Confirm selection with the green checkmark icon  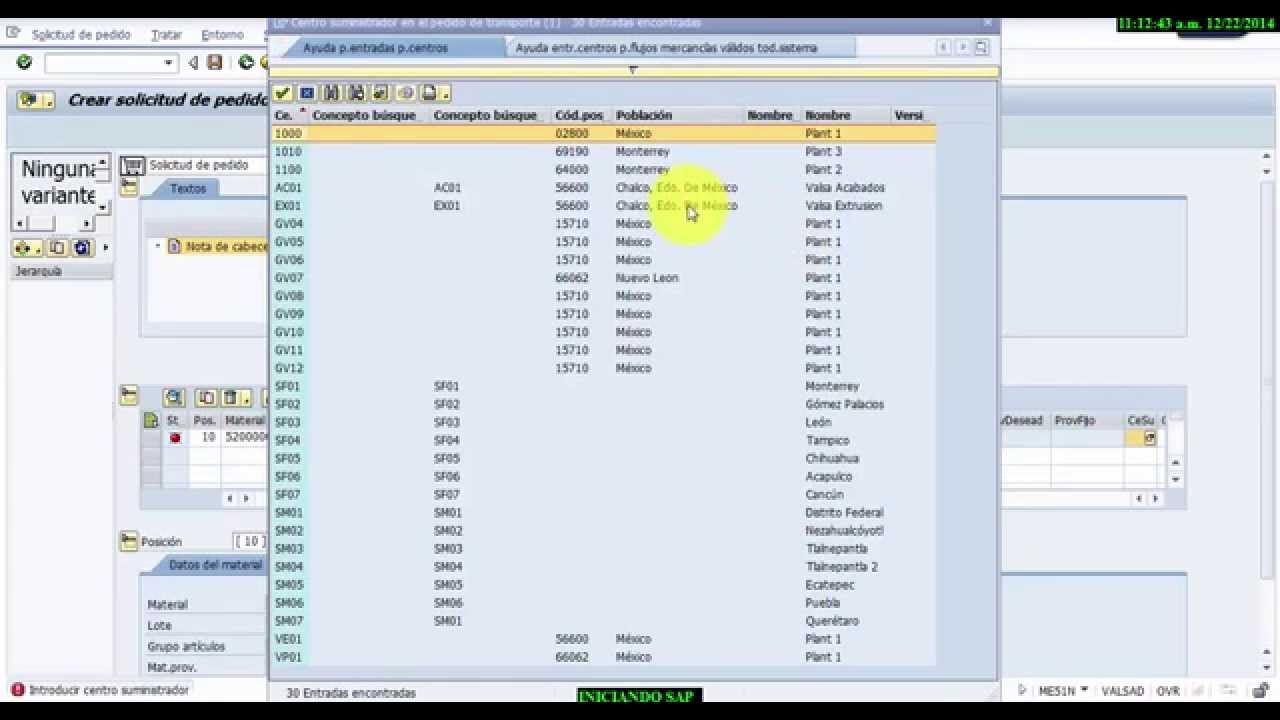[x=283, y=93]
